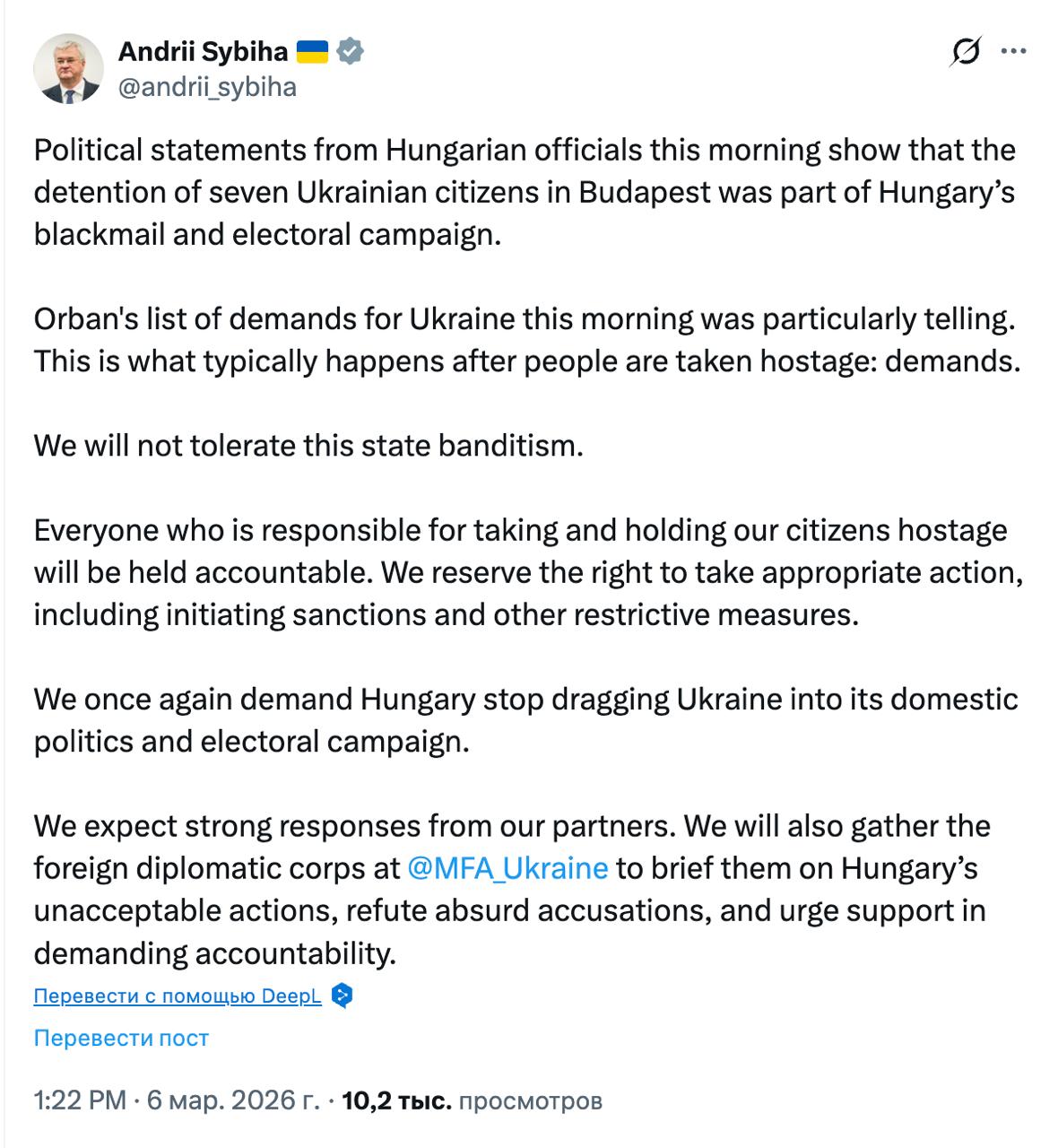
Task: Click the Andrii Sybiha display name
Action: pos(203,52)
